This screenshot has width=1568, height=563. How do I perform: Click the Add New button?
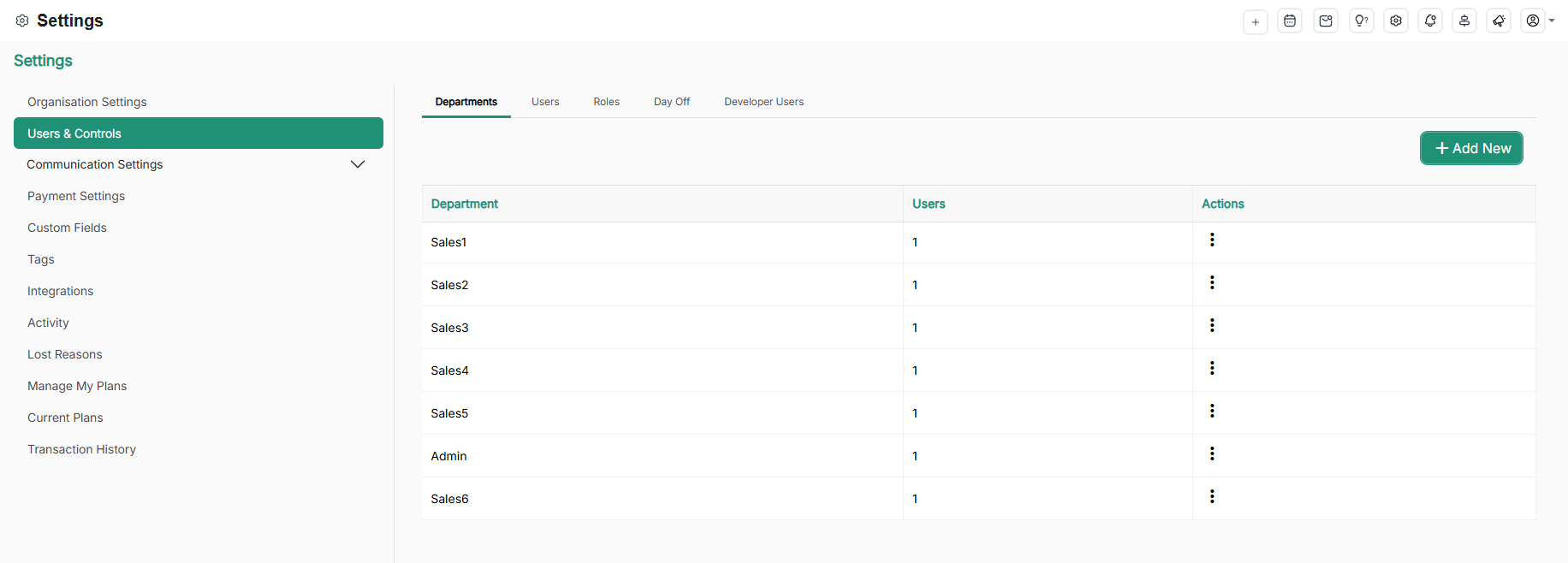pos(1471,148)
